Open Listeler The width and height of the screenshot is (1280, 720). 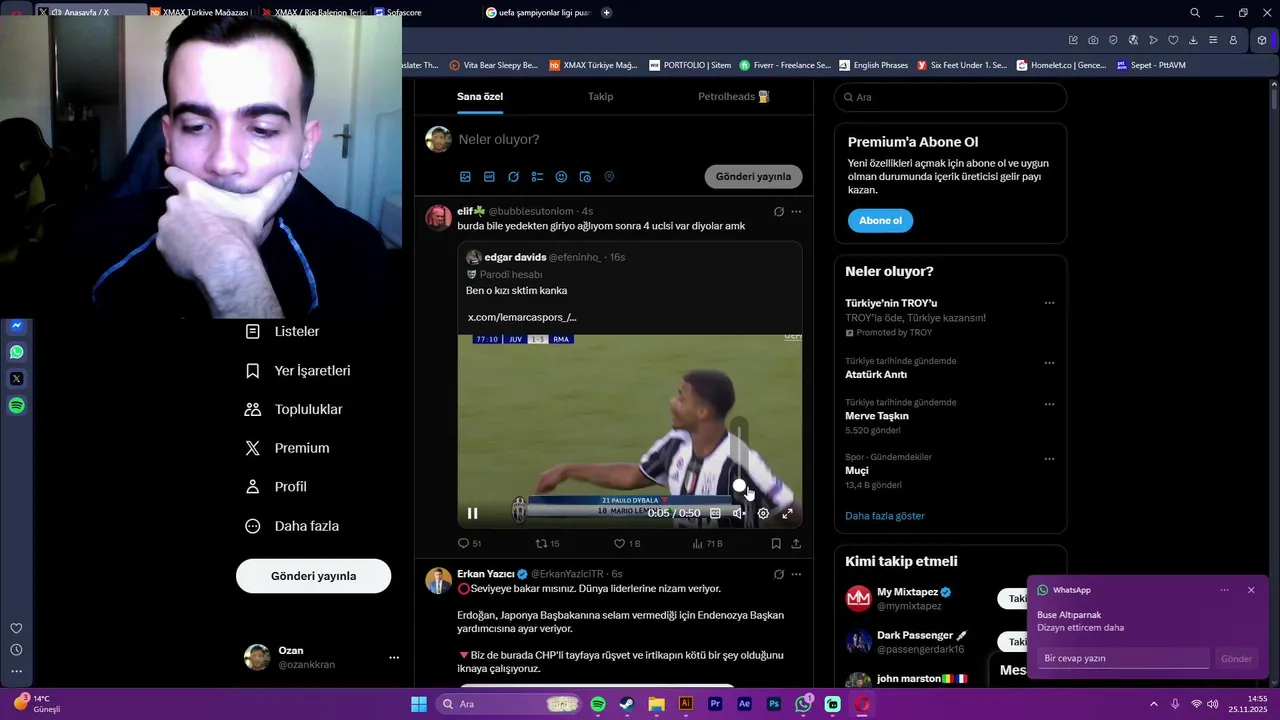pos(284,331)
